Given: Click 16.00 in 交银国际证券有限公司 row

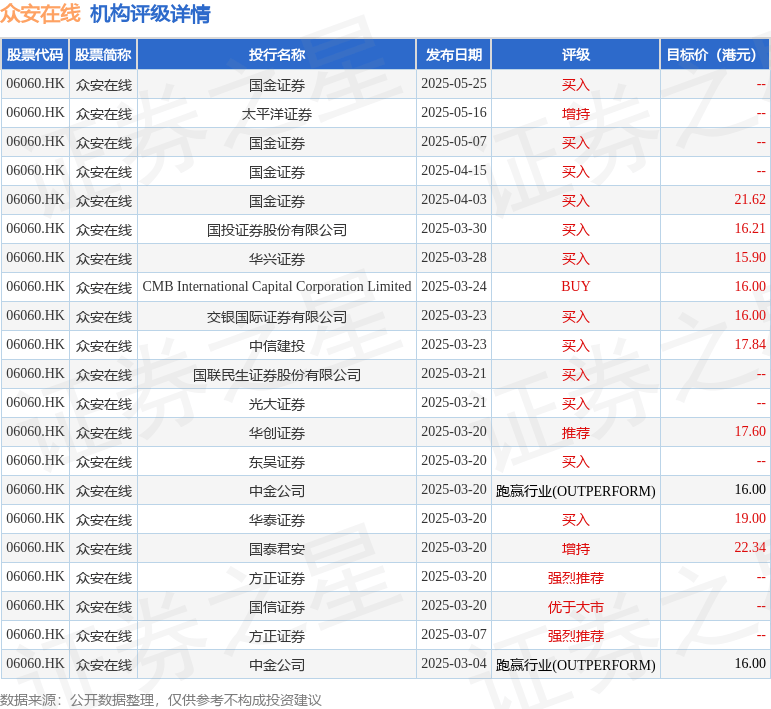Looking at the screenshot, I should (750, 316).
